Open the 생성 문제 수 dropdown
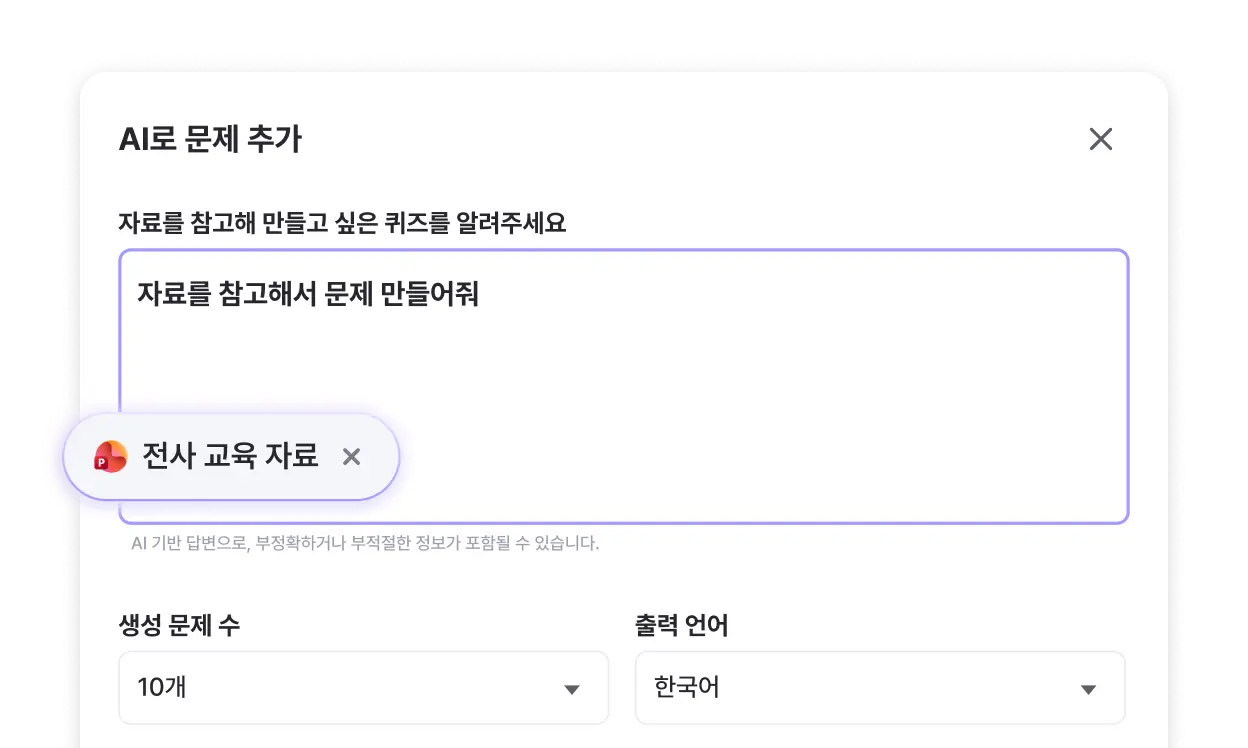This screenshot has height=748, width=1248. click(x=363, y=688)
